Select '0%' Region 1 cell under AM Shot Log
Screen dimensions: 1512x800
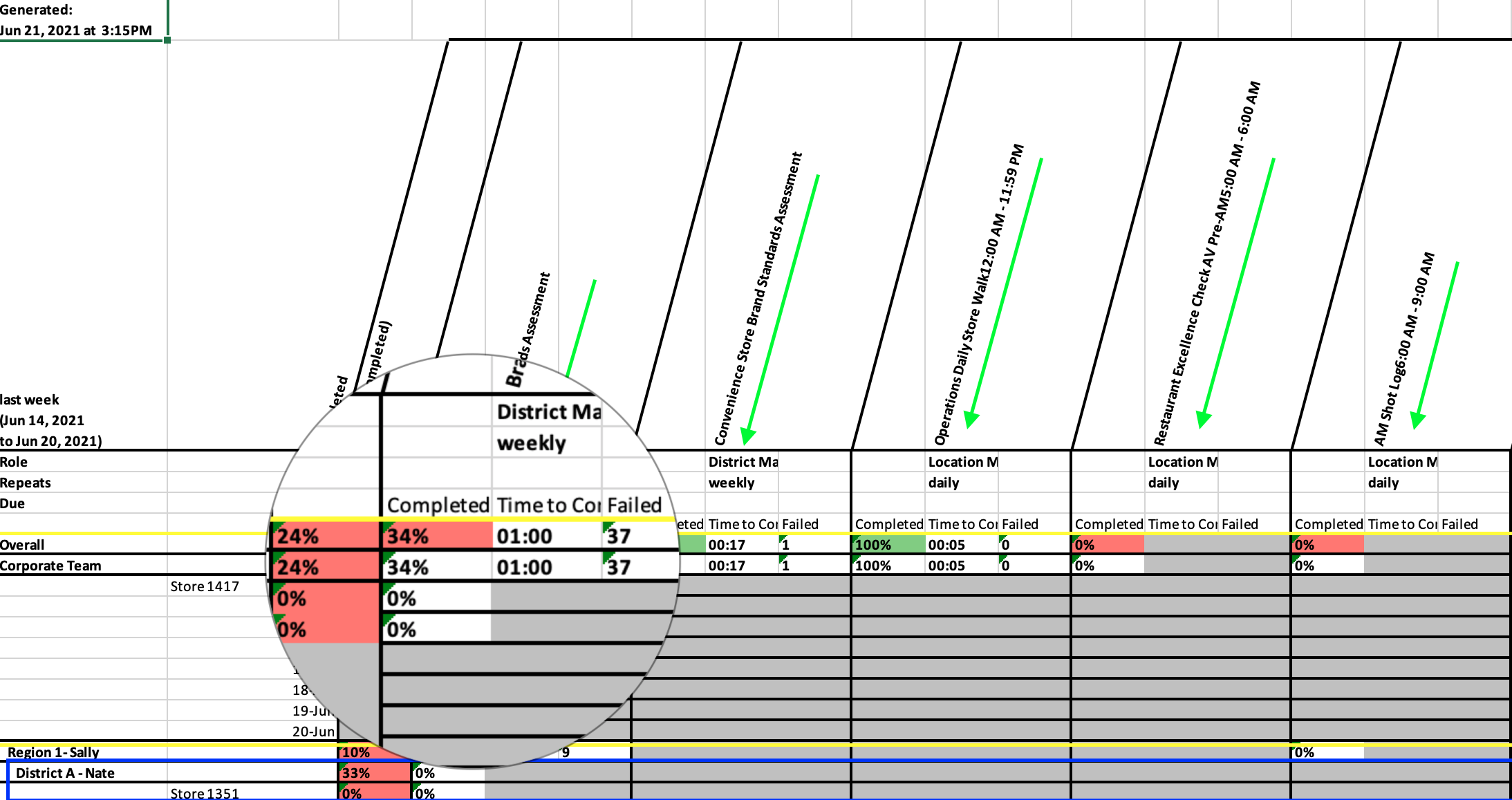1328,752
